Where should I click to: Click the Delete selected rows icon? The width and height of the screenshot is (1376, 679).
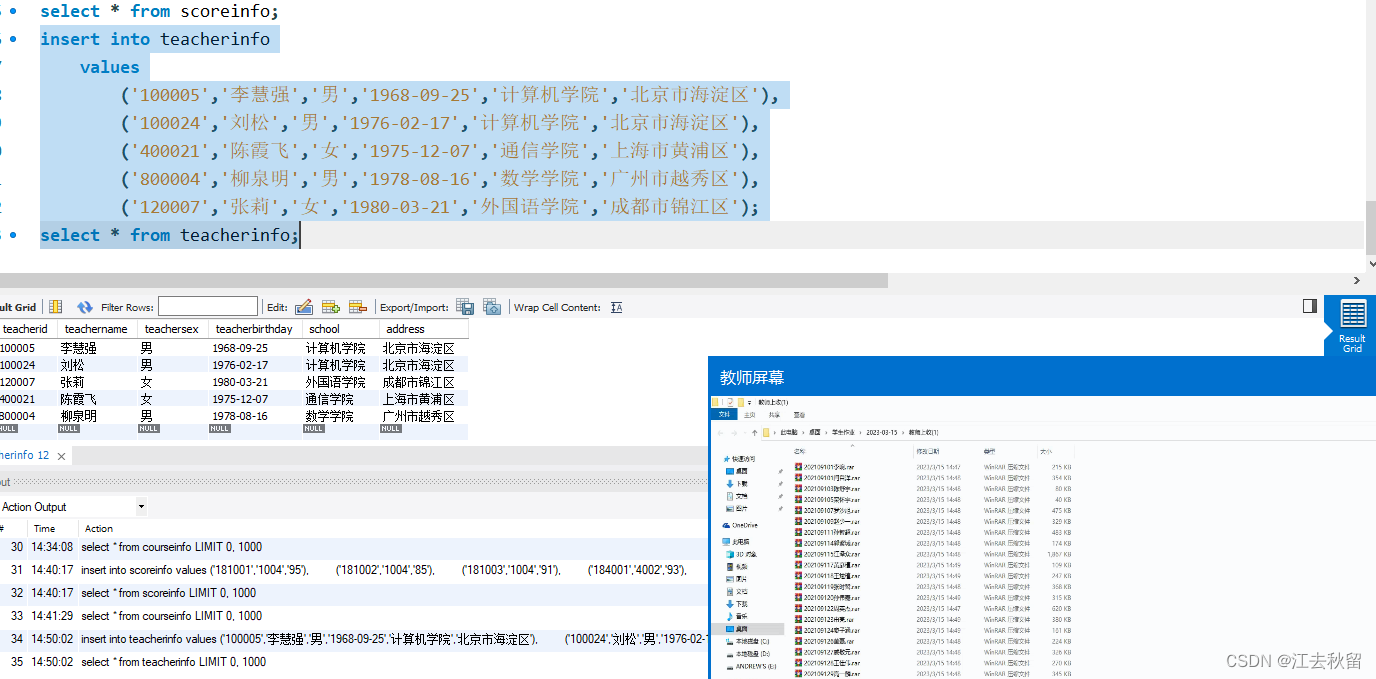coord(357,307)
